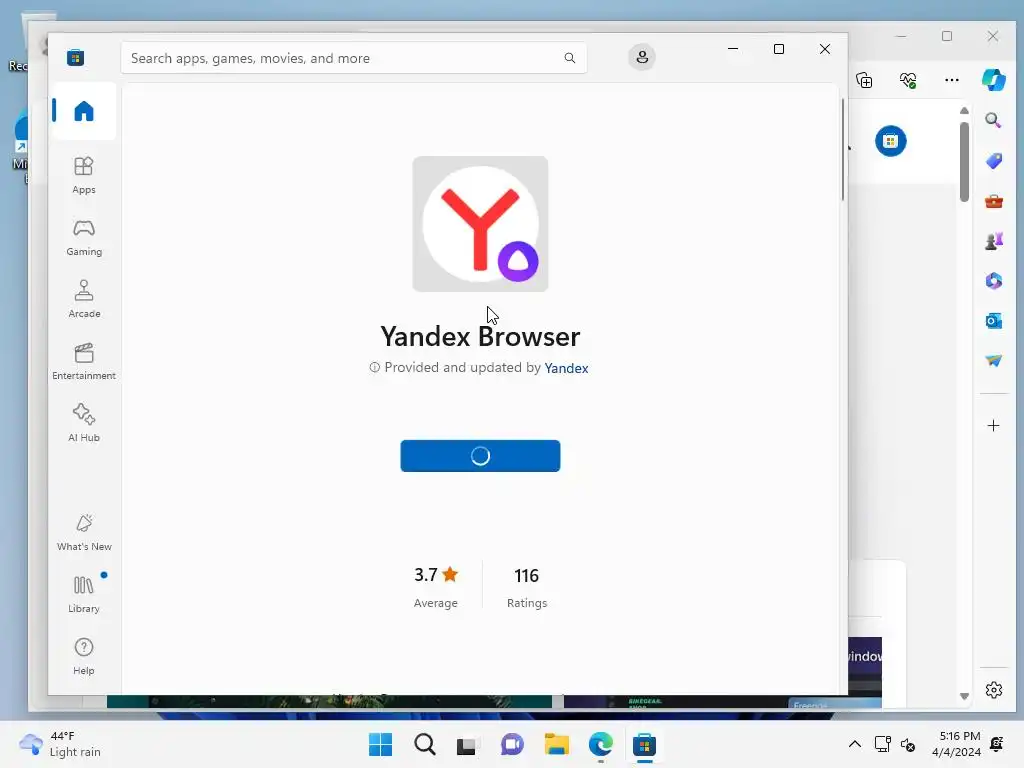Open Edge Copilot icon in sidebar
The width and height of the screenshot is (1024, 768).
click(x=993, y=80)
